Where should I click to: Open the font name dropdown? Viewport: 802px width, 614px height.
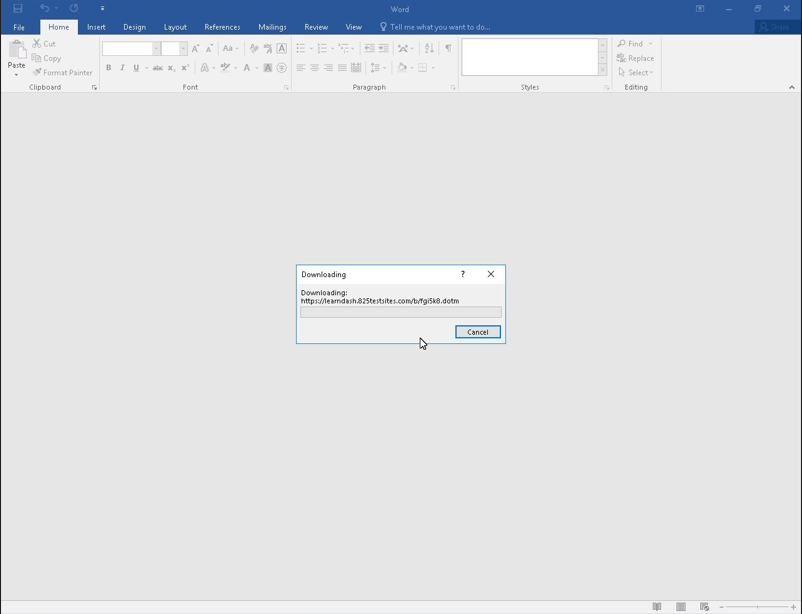[156, 48]
